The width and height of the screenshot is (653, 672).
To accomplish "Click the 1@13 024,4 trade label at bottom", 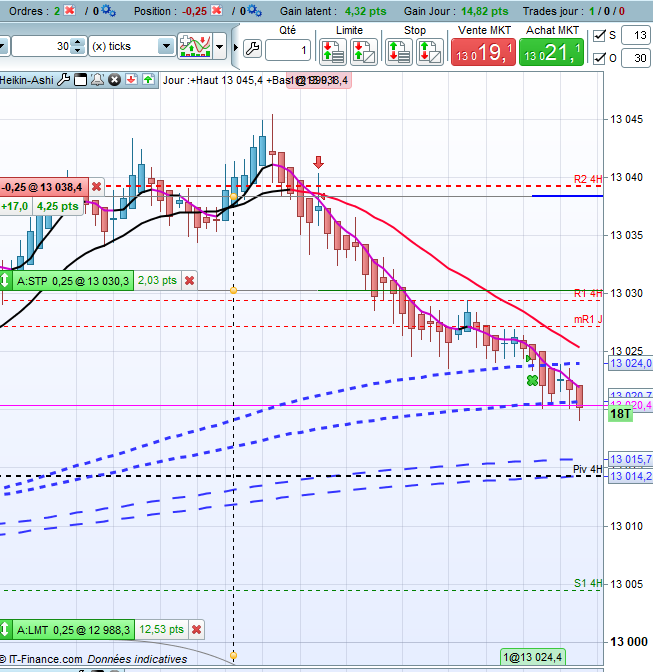I will coord(533,657).
